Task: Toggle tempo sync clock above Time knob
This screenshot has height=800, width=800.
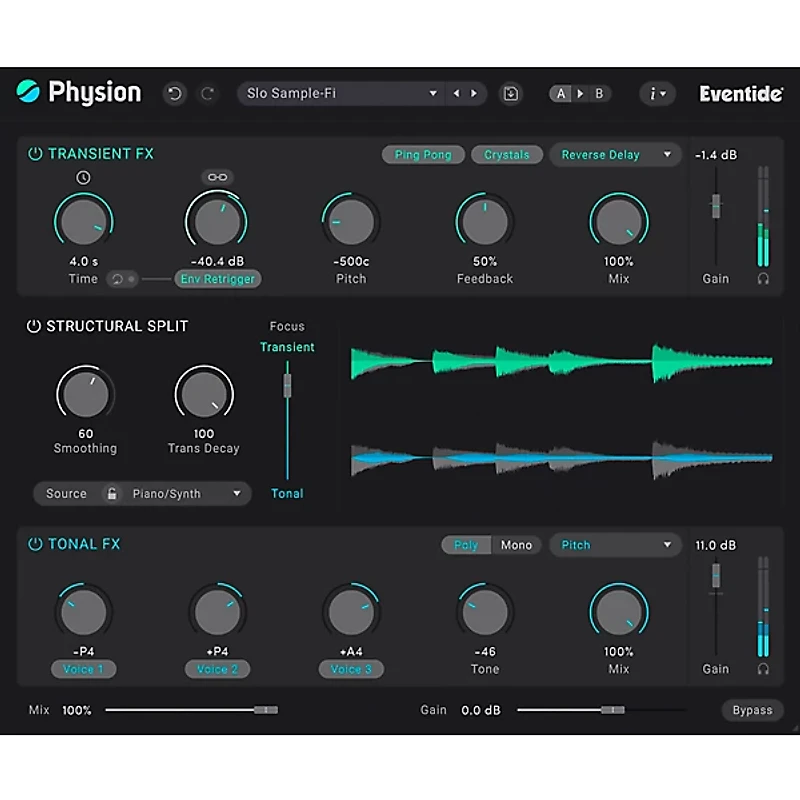Action: (x=83, y=178)
